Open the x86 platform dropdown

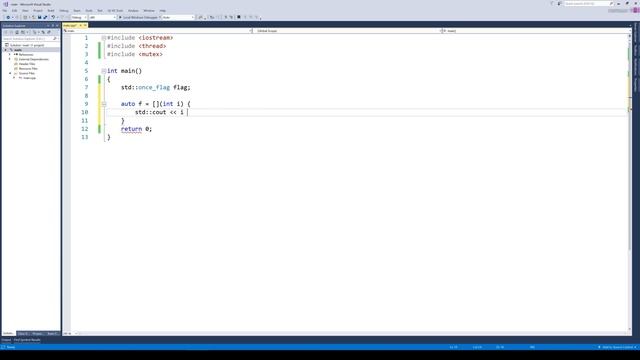(102, 17)
